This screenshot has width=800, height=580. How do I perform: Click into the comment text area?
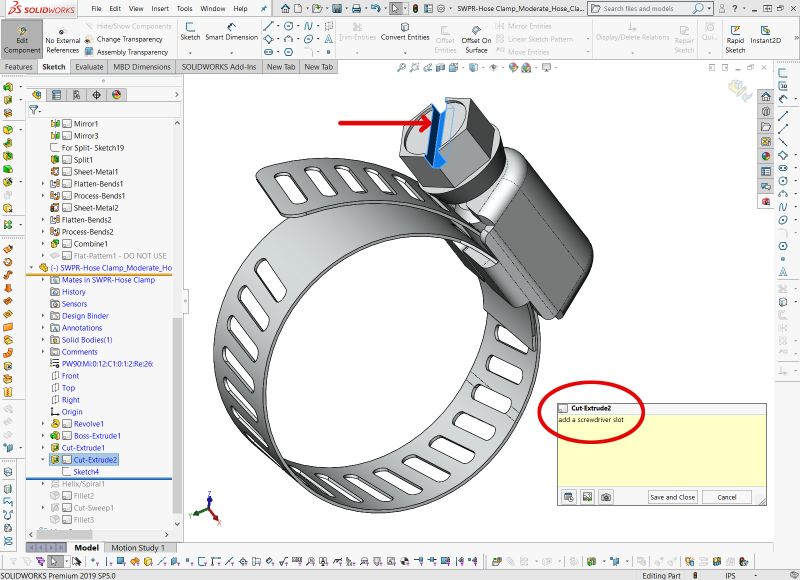pyautogui.click(x=661, y=451)
